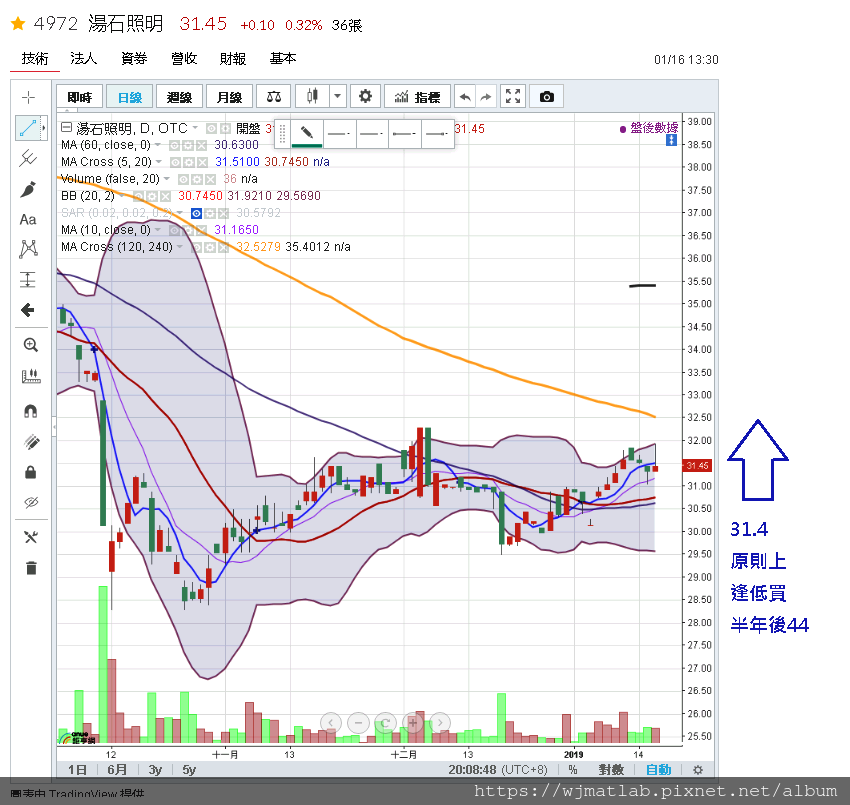Select the 1日 time range
This screenshot has height=805, width=850.
77,770
